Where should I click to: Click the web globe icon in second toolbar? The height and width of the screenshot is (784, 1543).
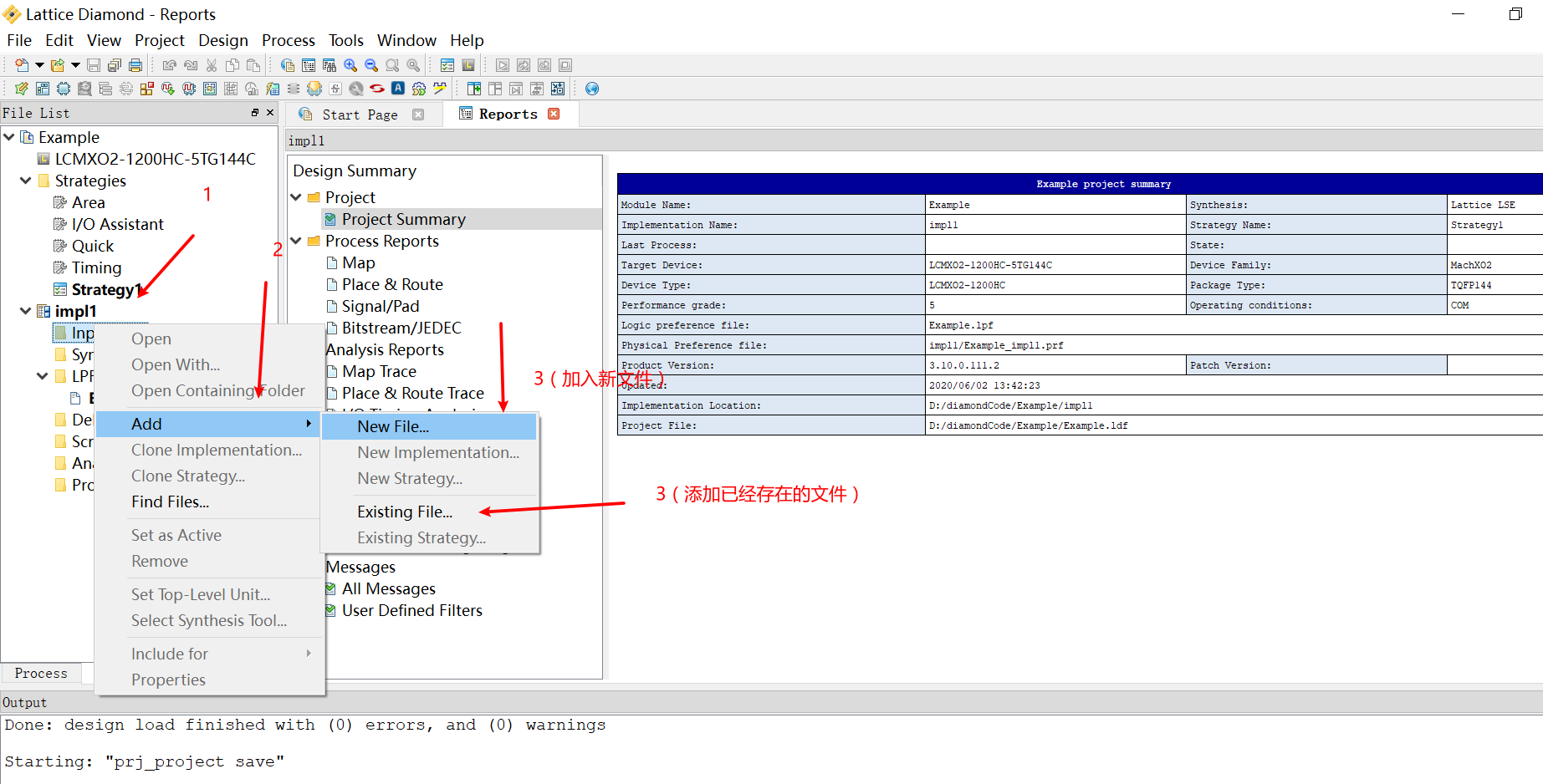[592, 89]
